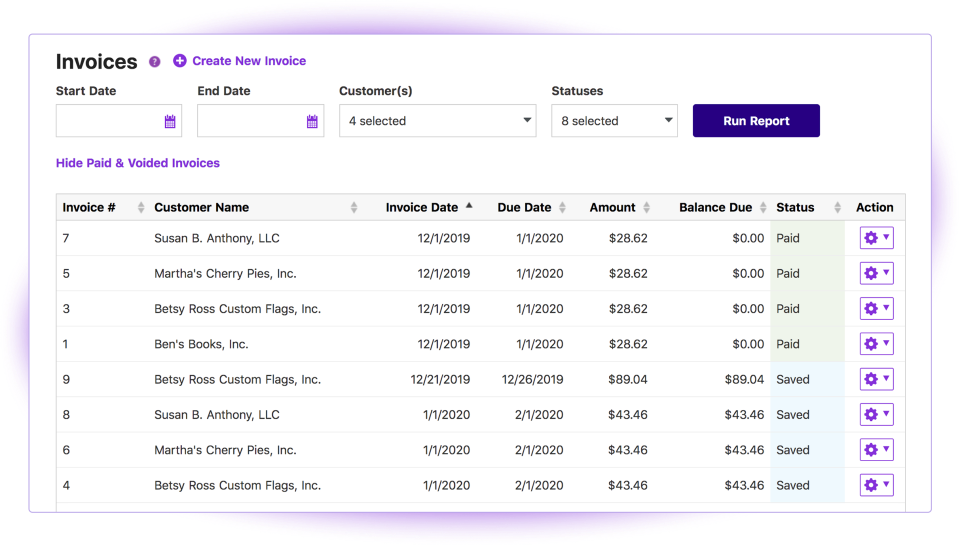Sort by the Due Date column arrows

562,208
